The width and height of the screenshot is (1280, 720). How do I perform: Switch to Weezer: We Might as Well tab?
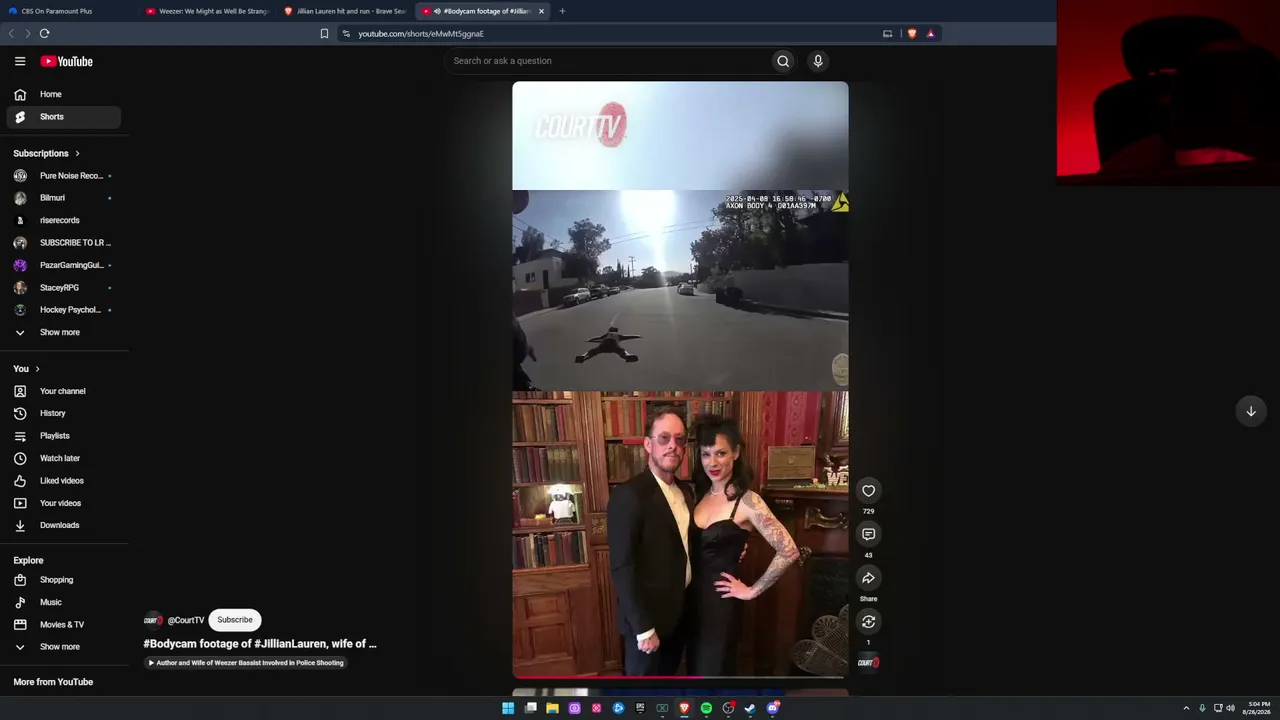(x=207, y=11)
